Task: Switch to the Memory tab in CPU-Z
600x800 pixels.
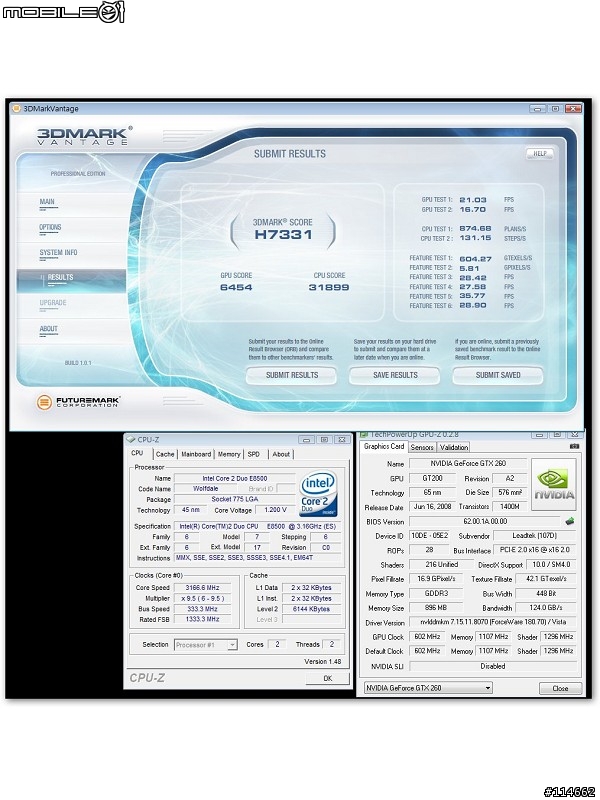Action: (x=229, y=454)
